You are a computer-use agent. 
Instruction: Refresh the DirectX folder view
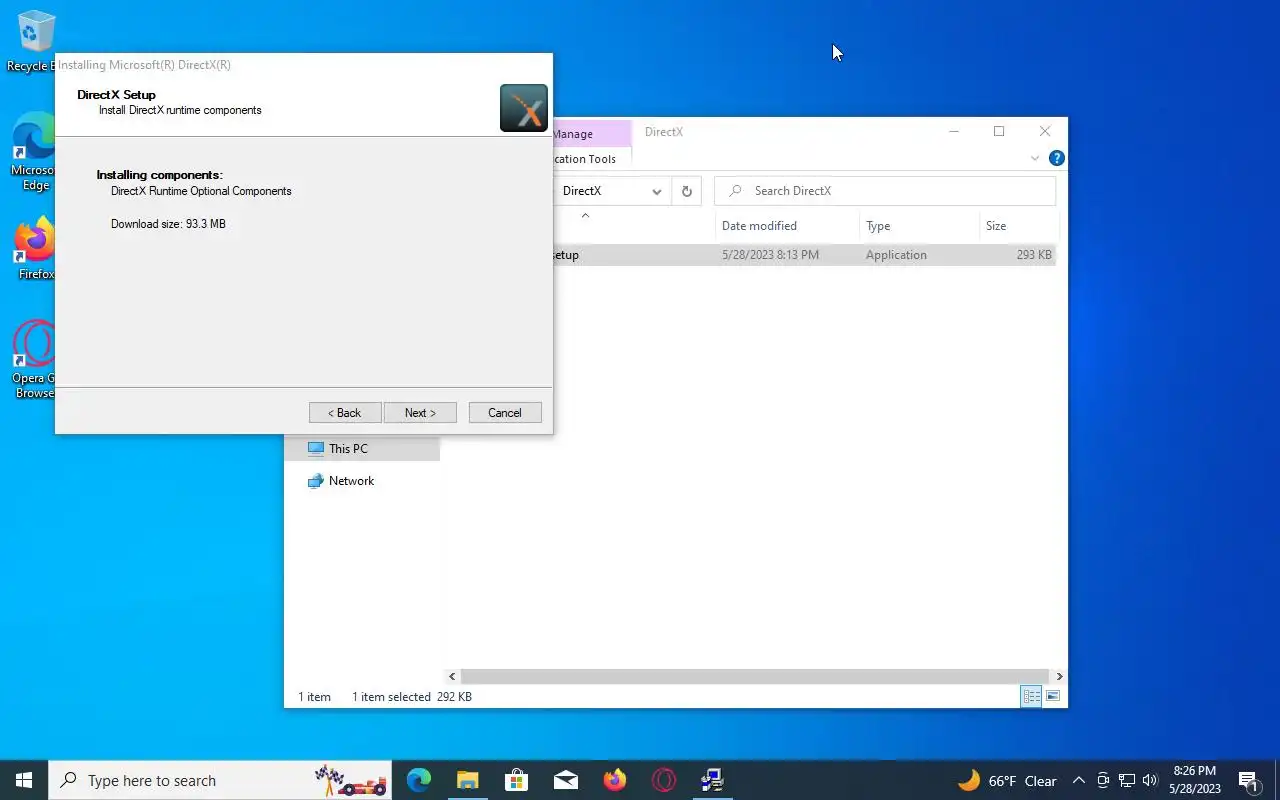(686, 191)
